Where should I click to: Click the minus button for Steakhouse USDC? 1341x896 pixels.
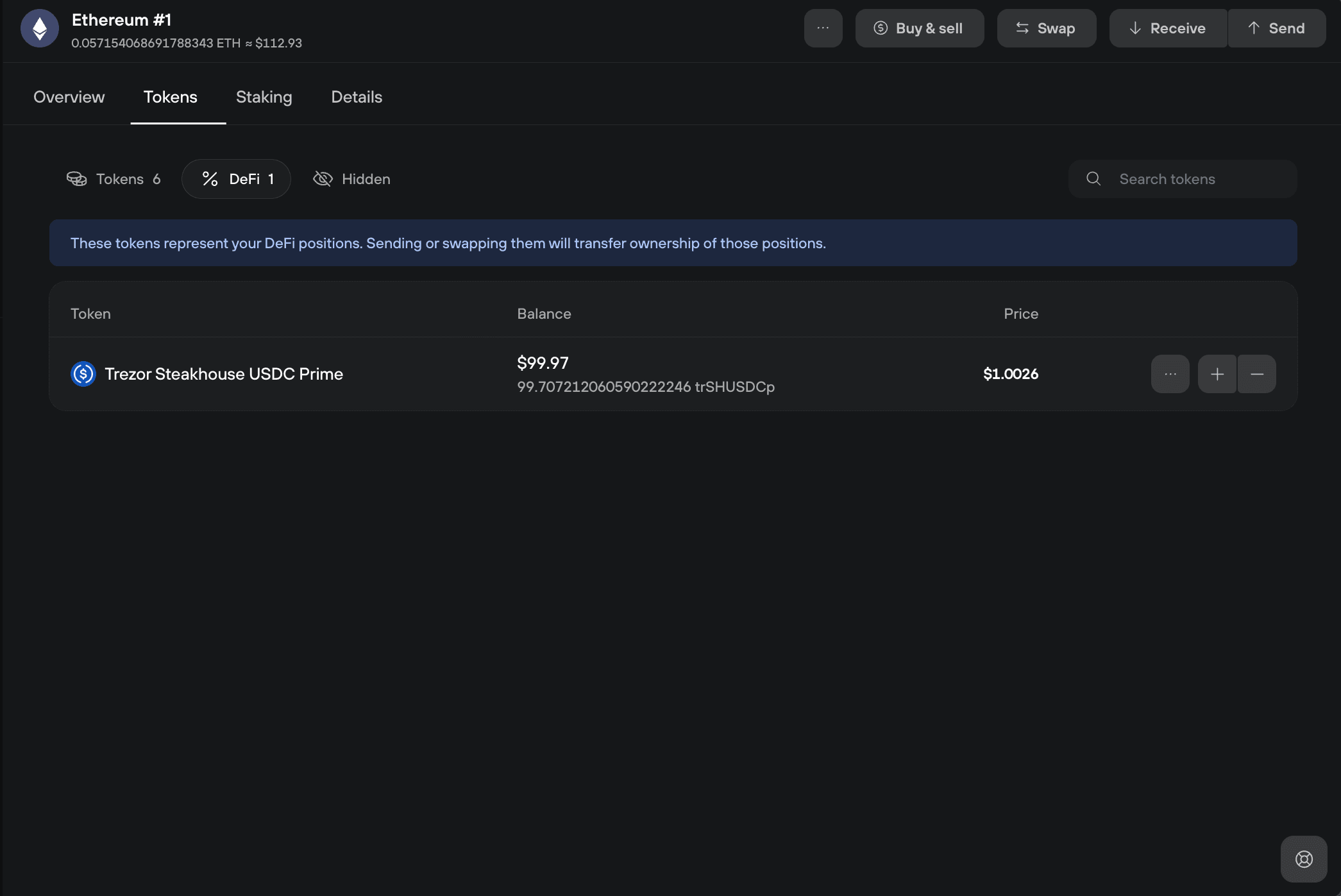pyautogui.click(x=1257, y=374)
